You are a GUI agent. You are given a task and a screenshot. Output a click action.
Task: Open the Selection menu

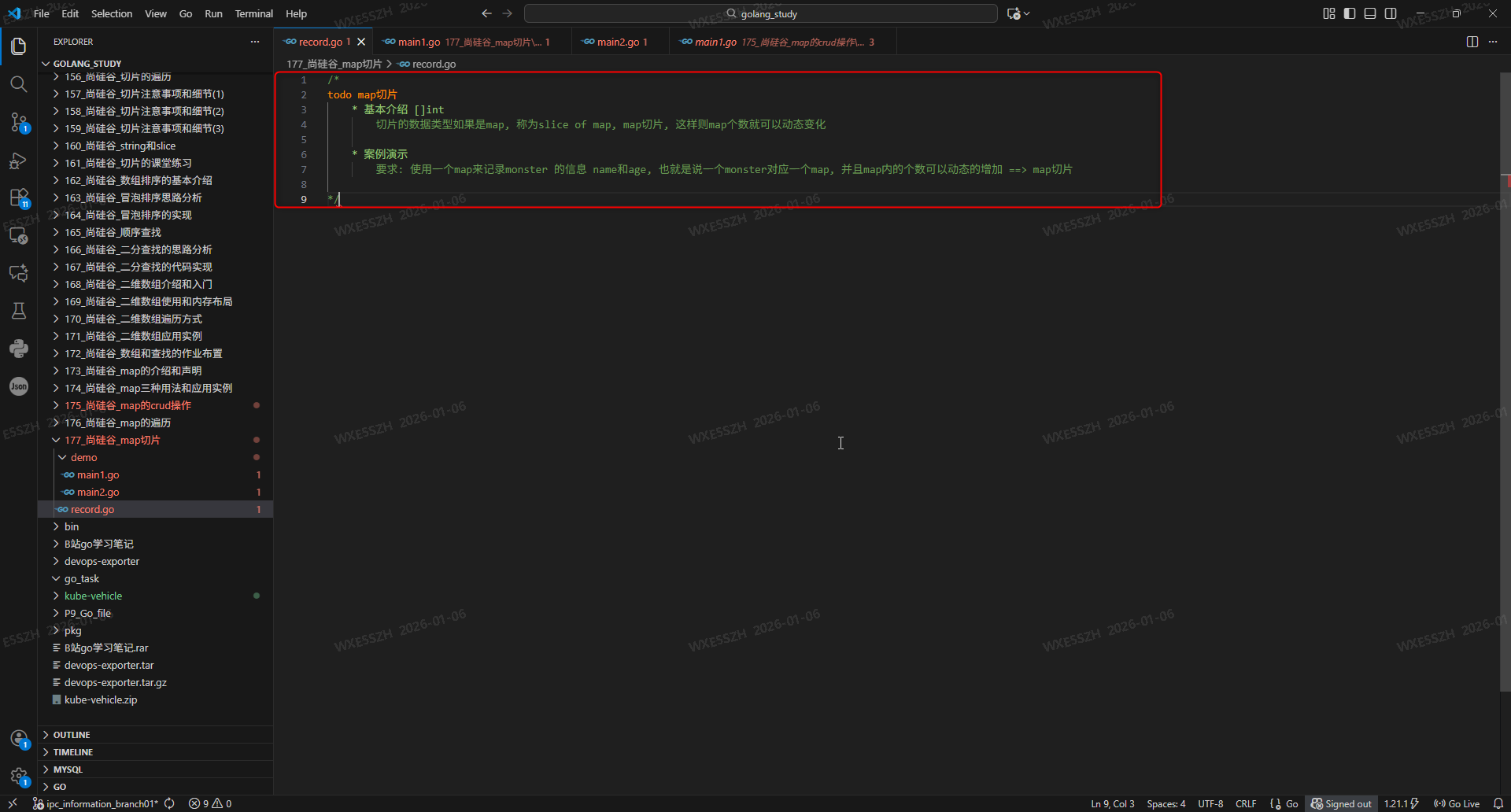pyautogui.click(x=112, y=13)
